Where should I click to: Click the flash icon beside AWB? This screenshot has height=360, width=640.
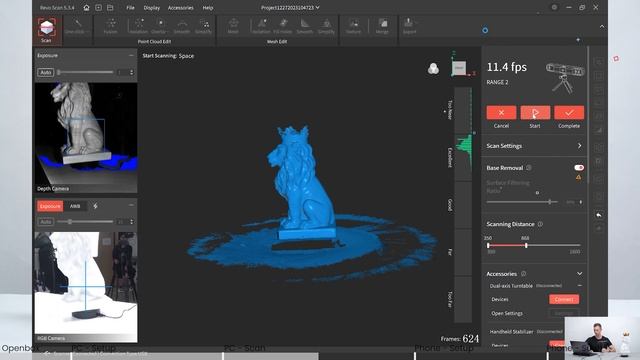96,206
